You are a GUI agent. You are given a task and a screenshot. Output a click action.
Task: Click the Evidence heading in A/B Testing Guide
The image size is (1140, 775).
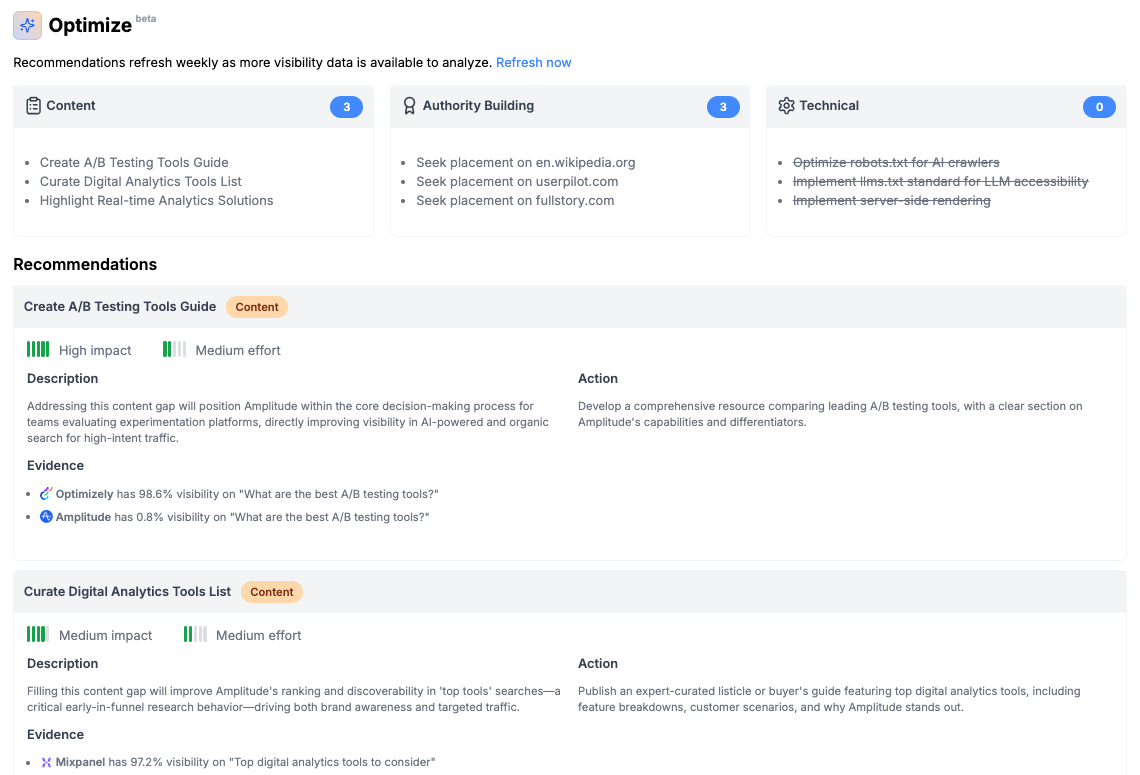[55, 466]
